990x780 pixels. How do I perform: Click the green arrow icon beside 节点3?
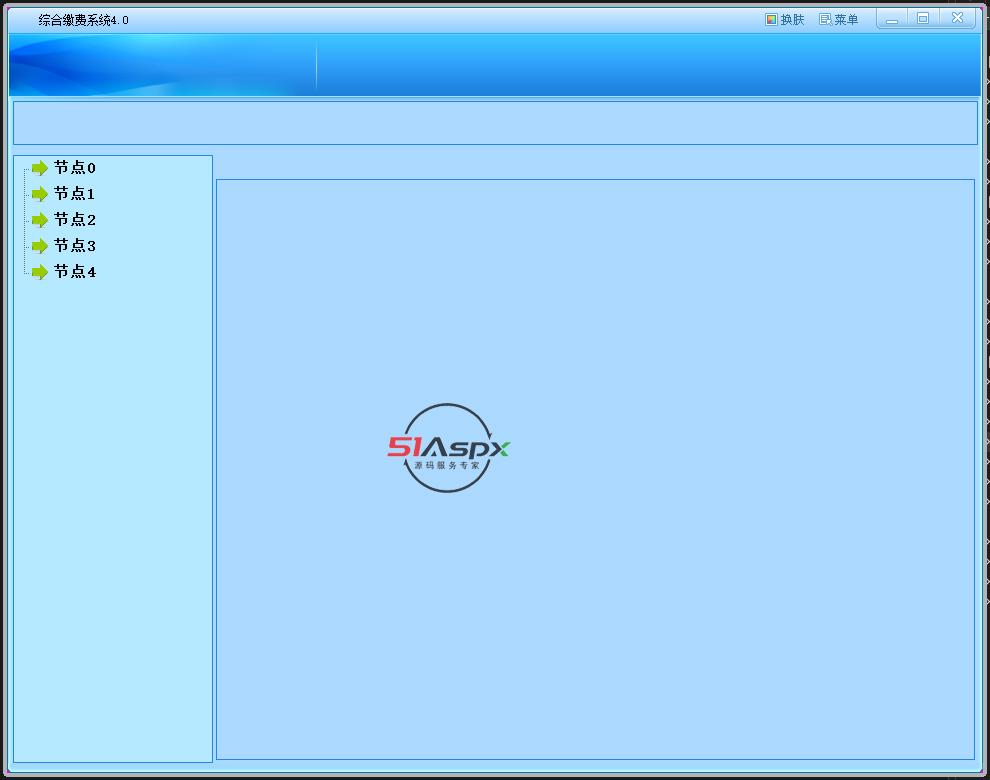tap(40, 246)
